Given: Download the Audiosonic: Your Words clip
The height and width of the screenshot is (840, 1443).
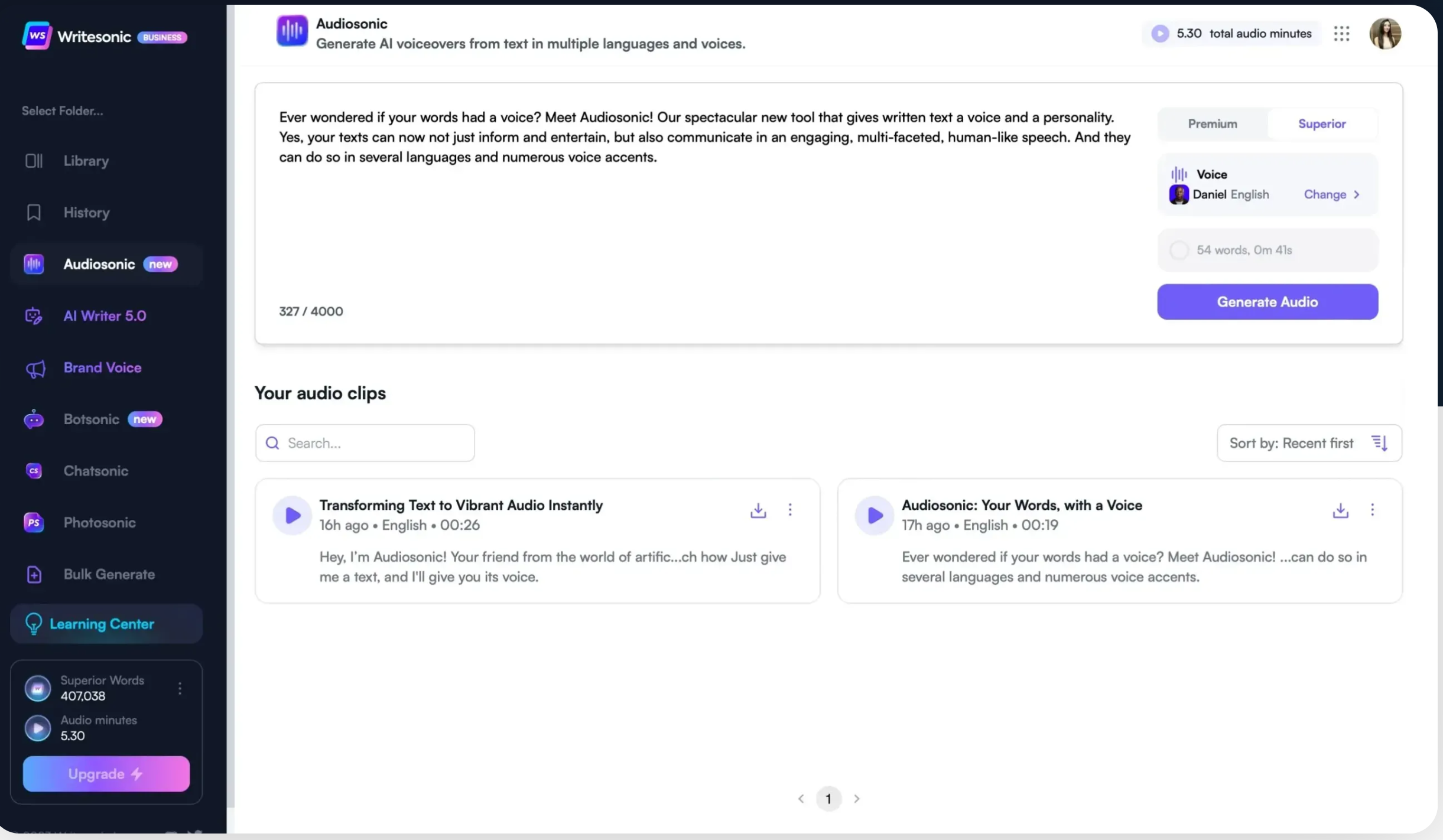Looking at the screenshot, I should pos(1340,510).
